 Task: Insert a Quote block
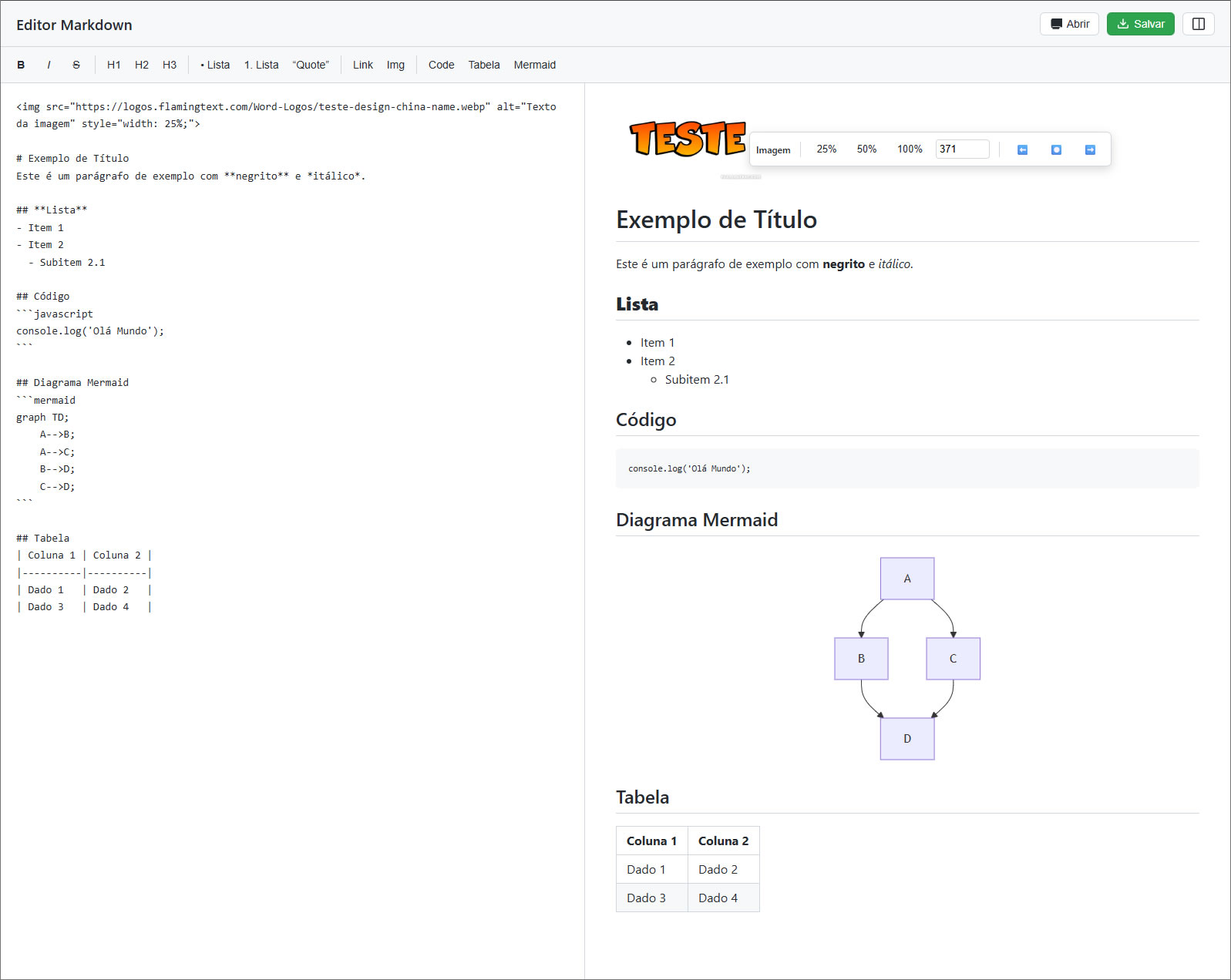coord(311,65)
